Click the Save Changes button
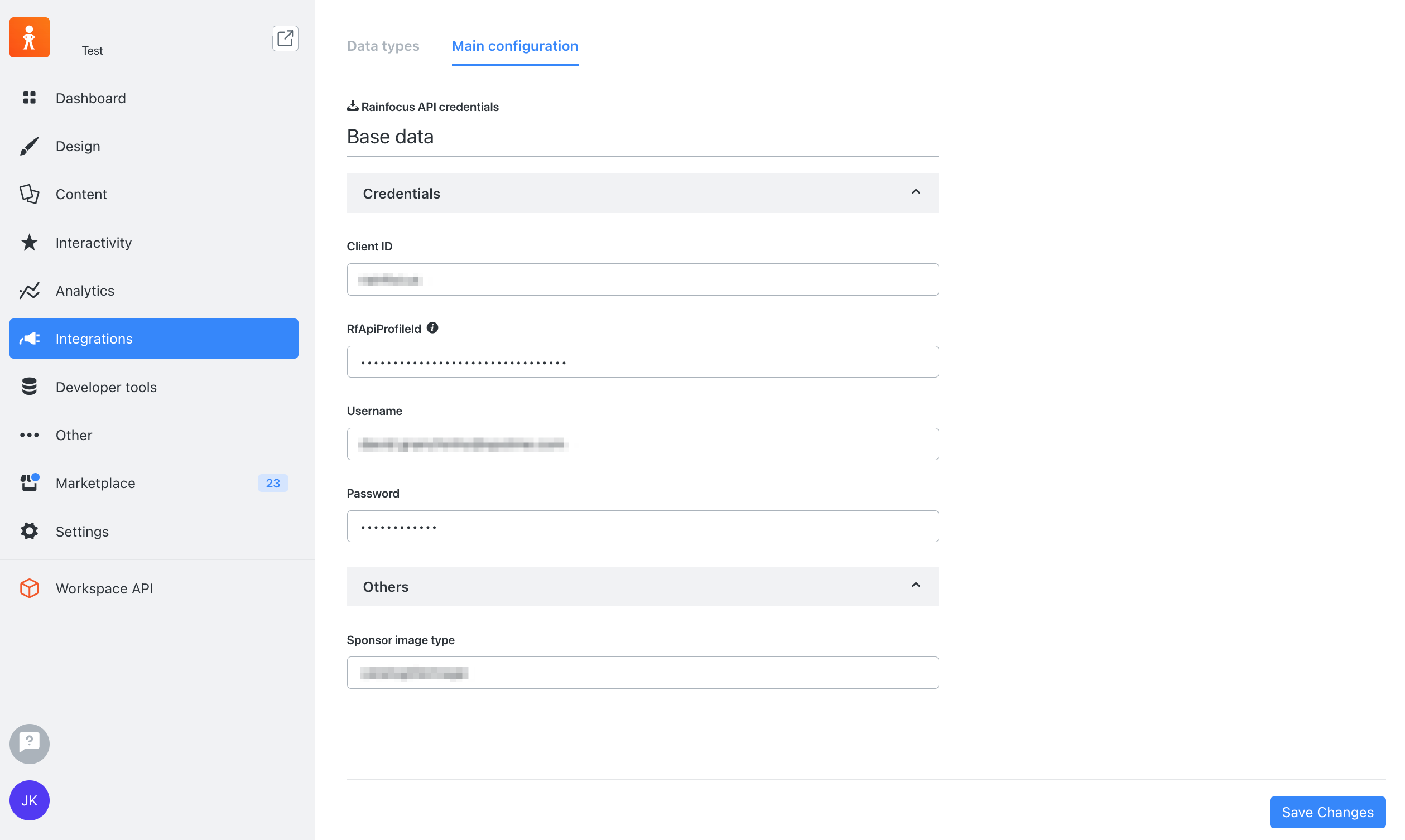This screenshot has width=1405, height=840. (1327, 812)
